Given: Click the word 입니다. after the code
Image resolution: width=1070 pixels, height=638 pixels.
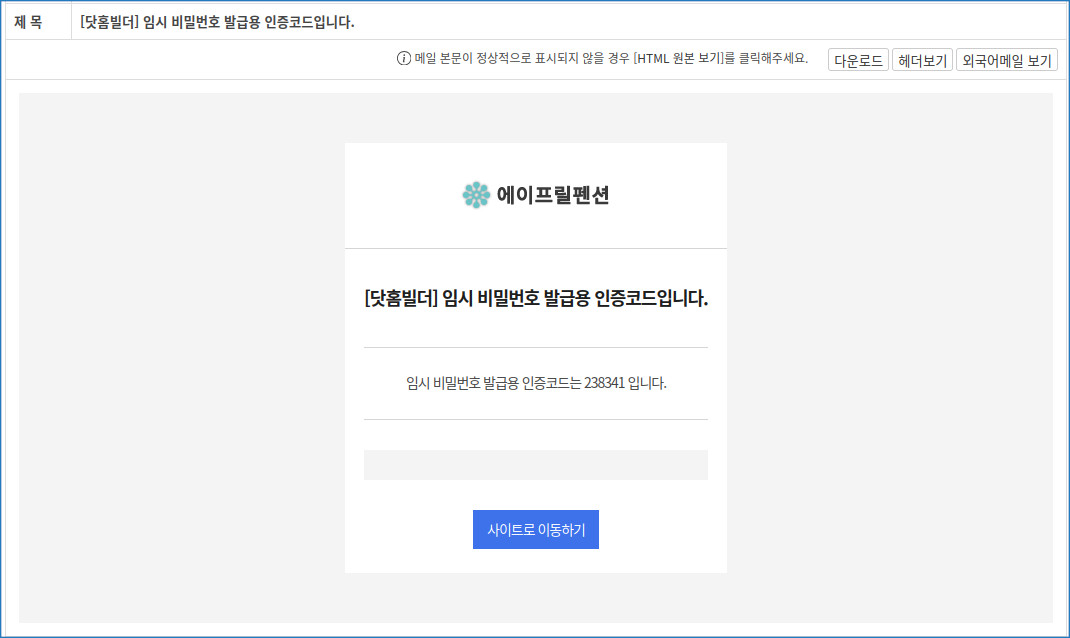Looking at the screenshot, I should (647, 383).
